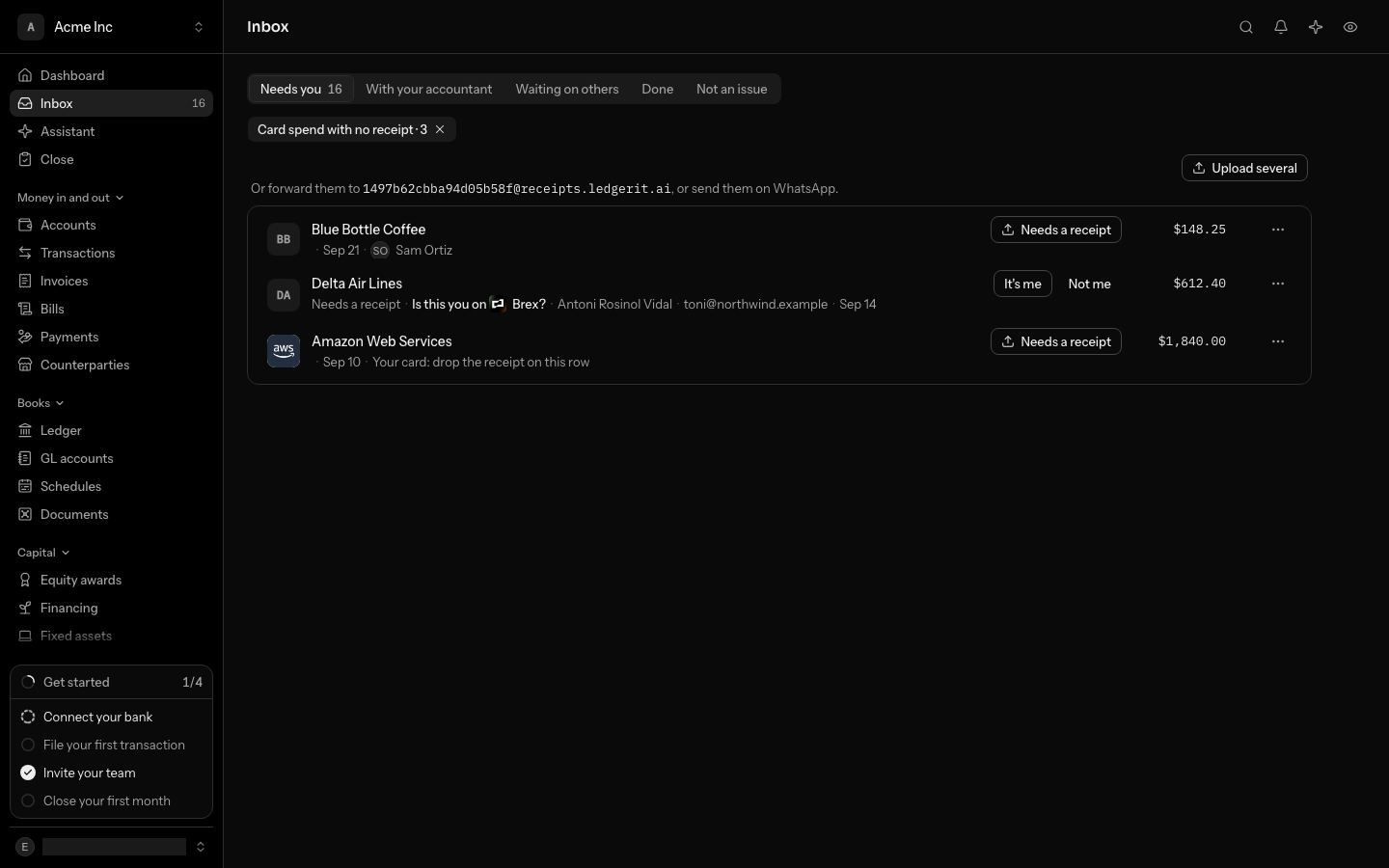Open Dashboard from the sidebar
This screenshot has height=868, width=1389.
click(111, 75)
